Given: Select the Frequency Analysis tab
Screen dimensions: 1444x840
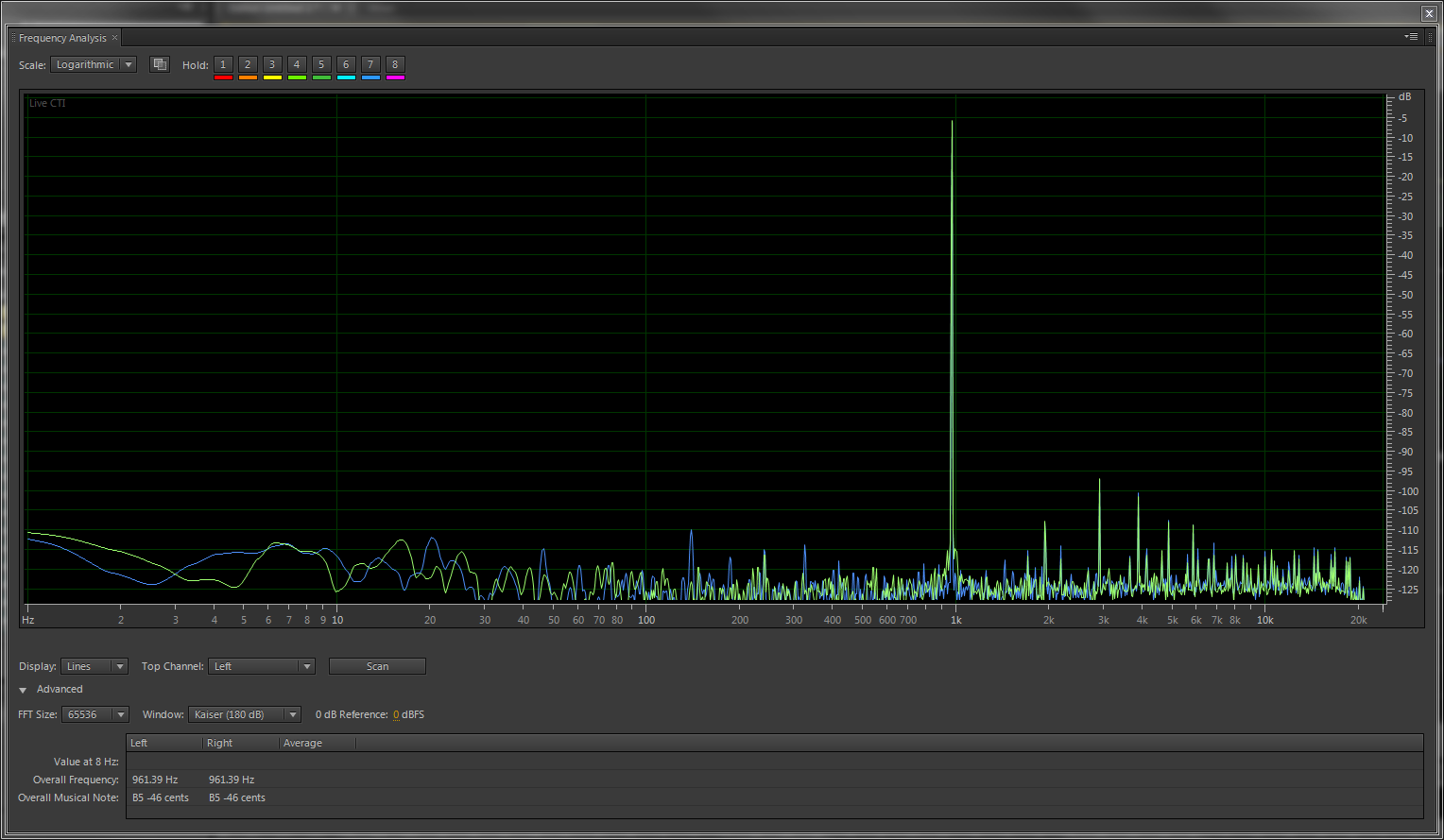Looking at the screenshot, I should [62, 38].
